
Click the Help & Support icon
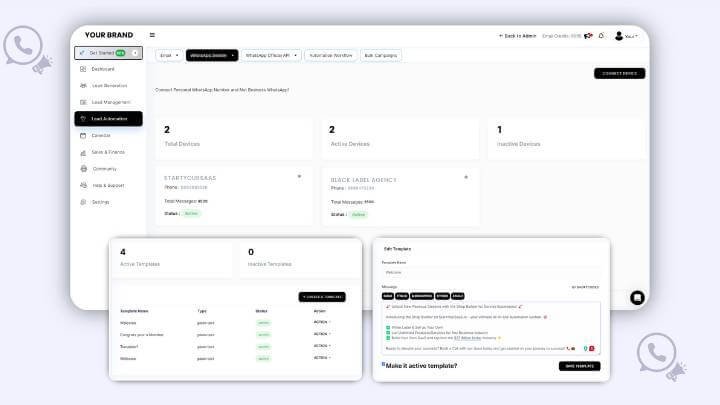tap(82, 185)
